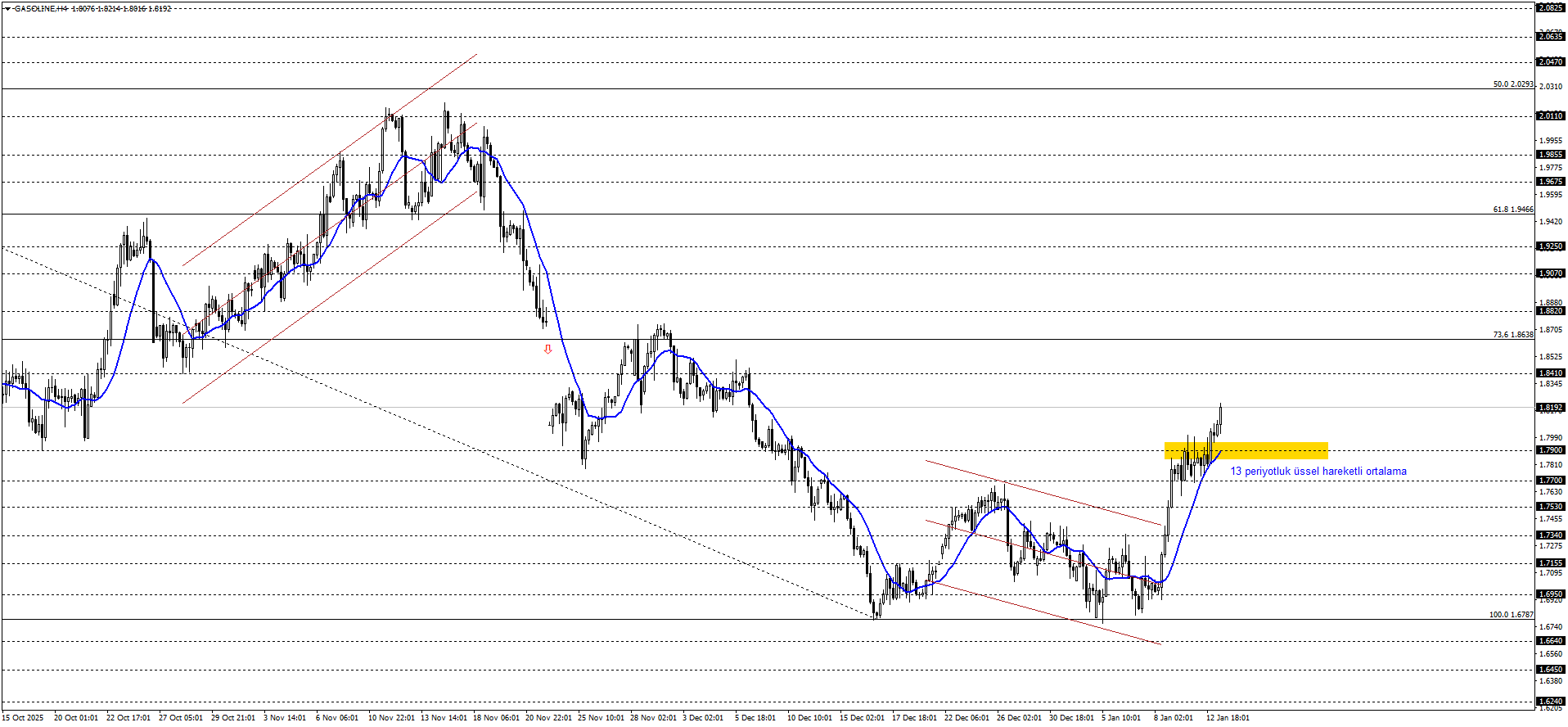
Task: Click the 12 Jan 18:01 time label
Action: [x=1228, y=718]
